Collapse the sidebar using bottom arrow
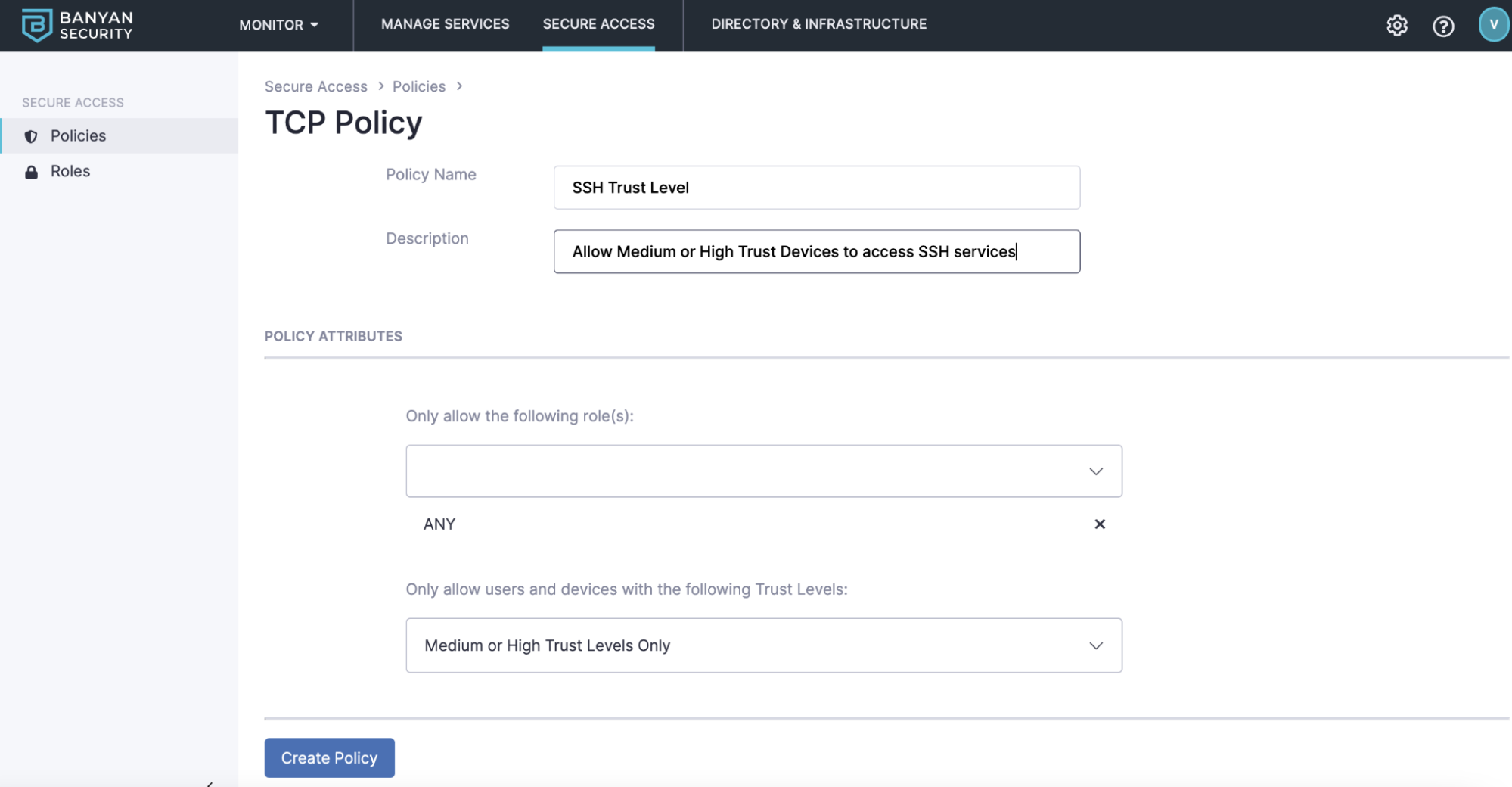1512x787 pixels. pos(210,783)
